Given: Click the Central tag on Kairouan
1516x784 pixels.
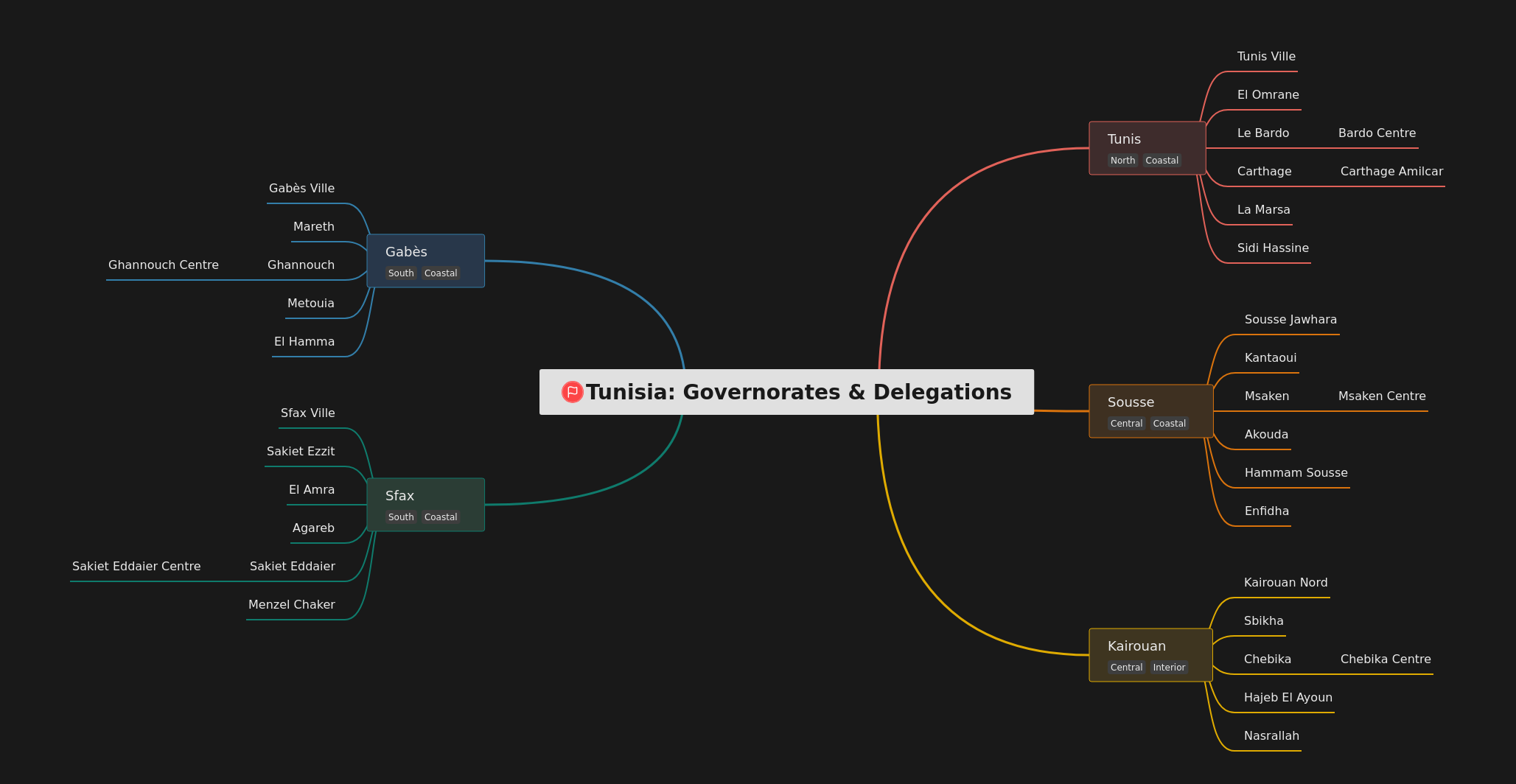Looking at the screenshot, I should click(x=1126, y=668).
